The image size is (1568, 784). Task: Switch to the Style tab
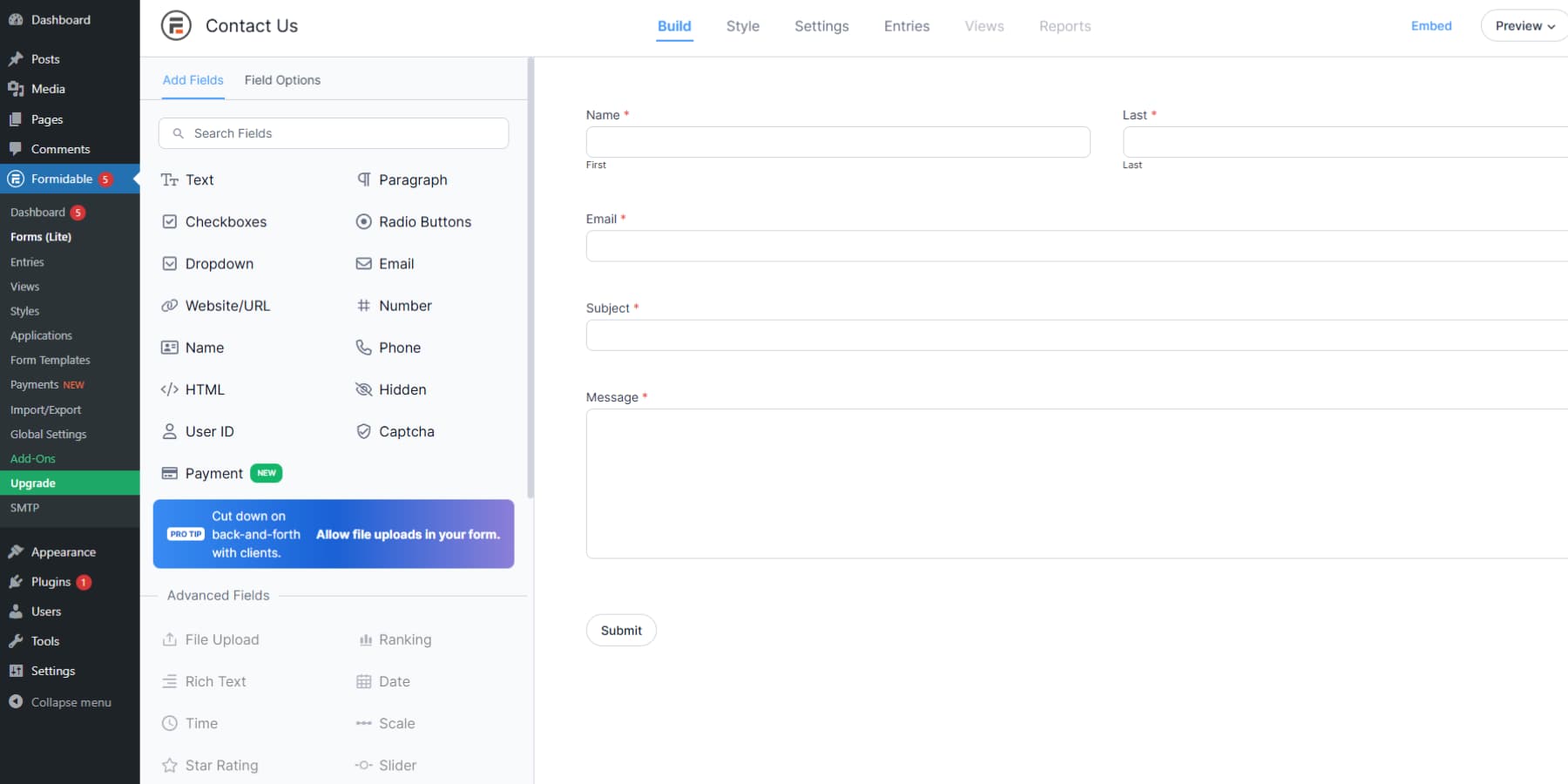tap(742, 26)
